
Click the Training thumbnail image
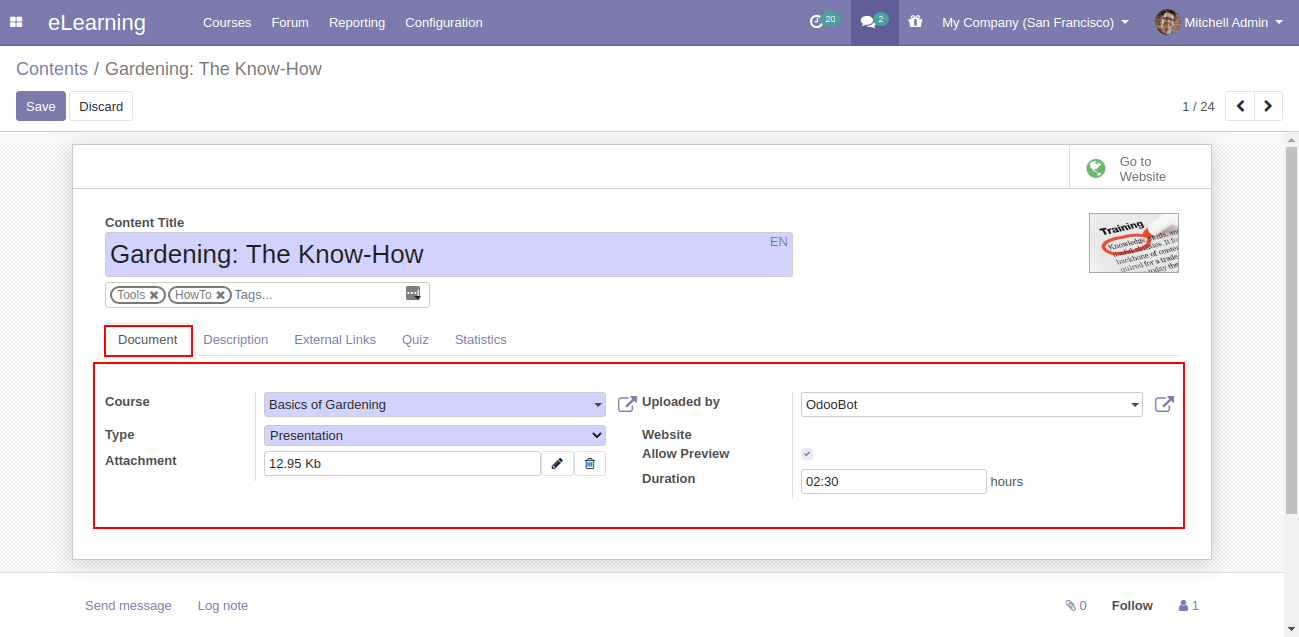[x=1134, y=243]
